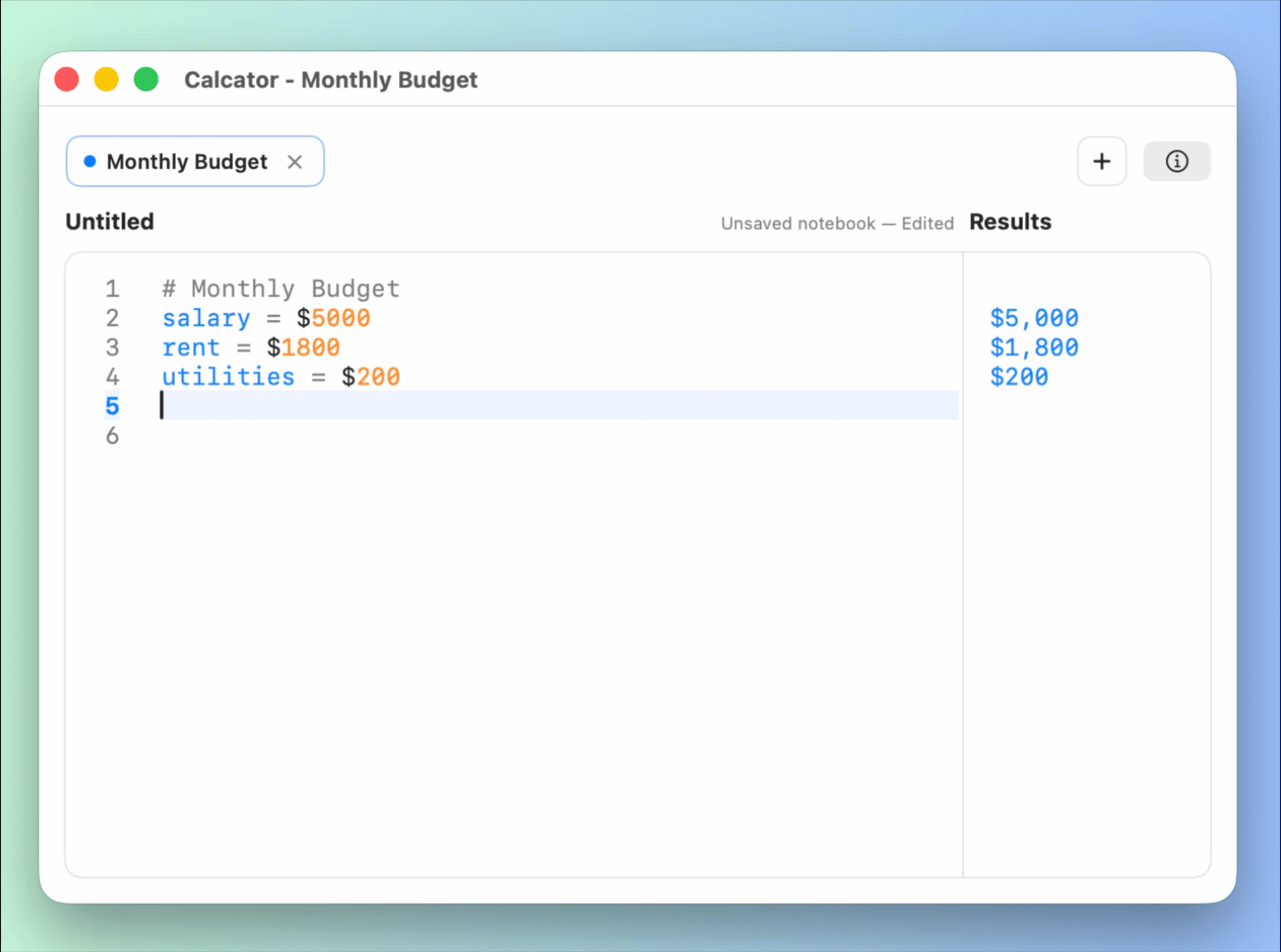Click the Unsaved notebook — Edited status text
Screen dimensions: 1281x952
(837, 222)
